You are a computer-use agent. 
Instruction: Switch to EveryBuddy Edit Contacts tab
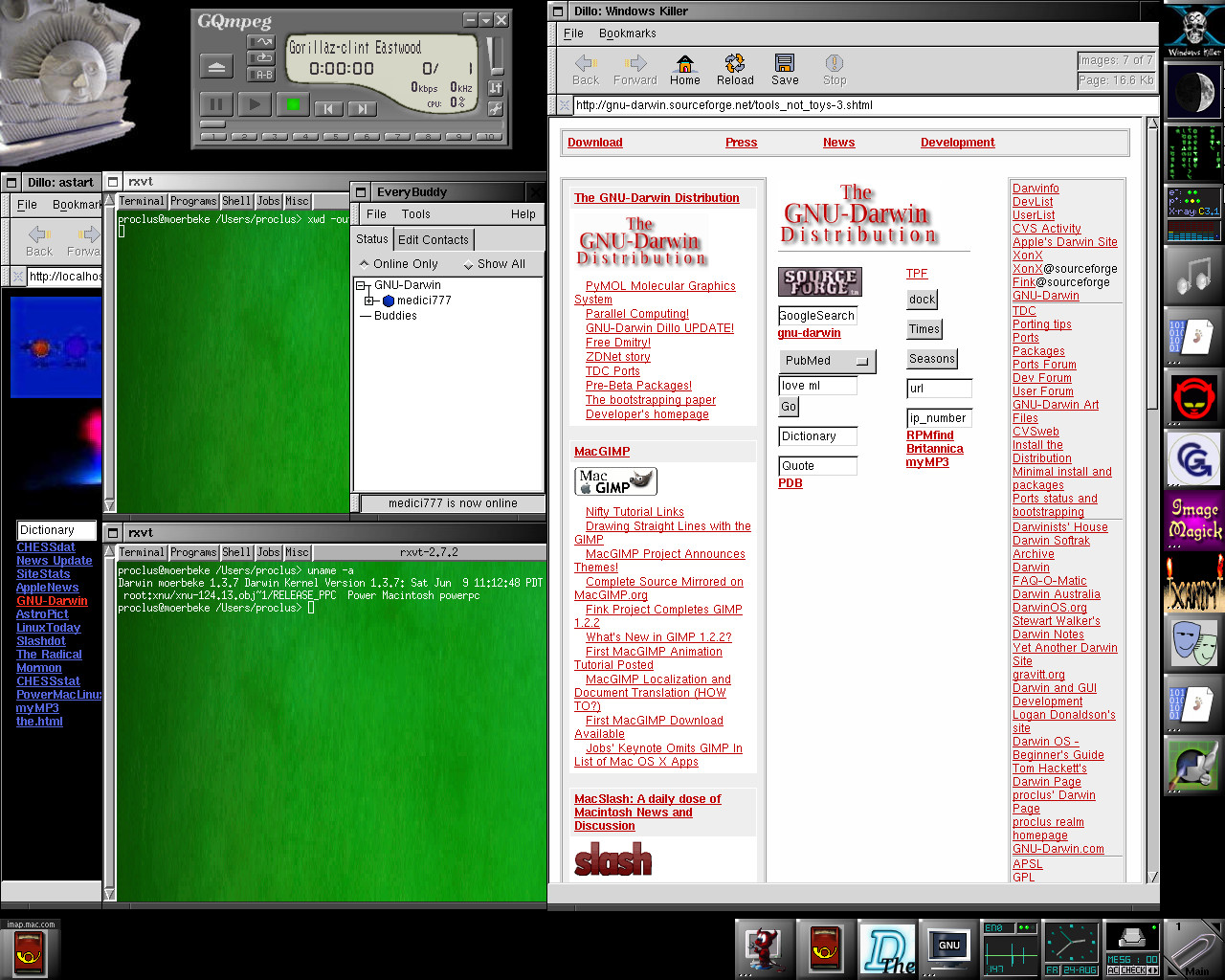point(434,240)
